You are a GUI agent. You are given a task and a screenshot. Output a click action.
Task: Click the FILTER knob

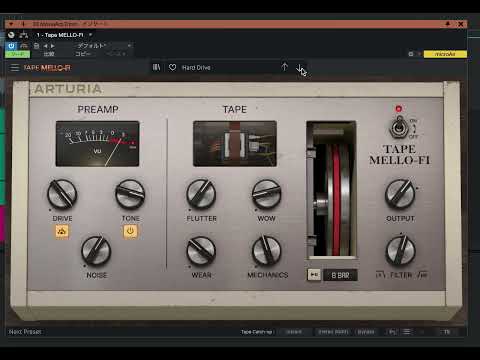tap(400, 250)
